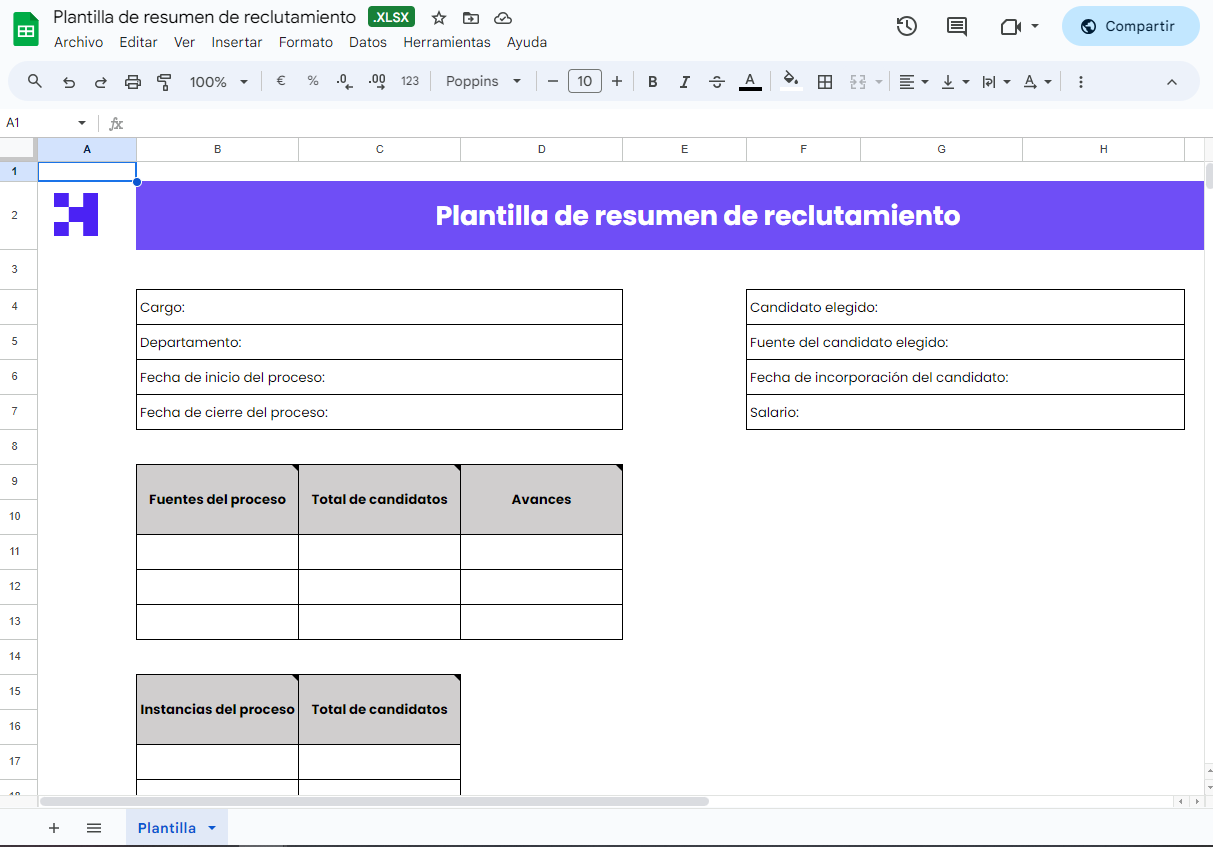Viewport: 1213px width, 847px height.
Task: Toggle bold formatting
Action: tap(652, 81)
